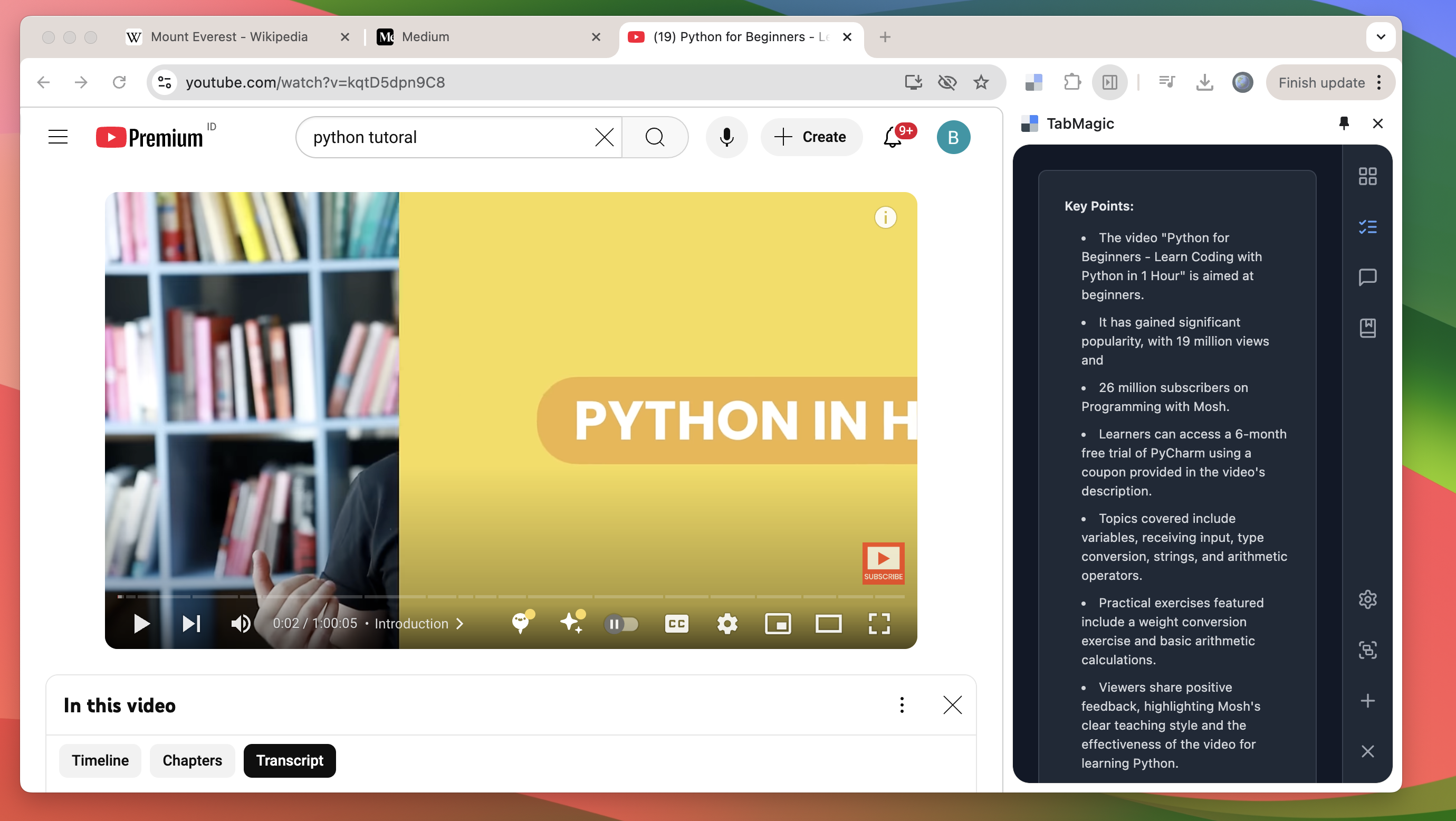Open the TabMagic bookmark book icon
The width and height of the screenshot is (1456, 821).
[1367, 328]
